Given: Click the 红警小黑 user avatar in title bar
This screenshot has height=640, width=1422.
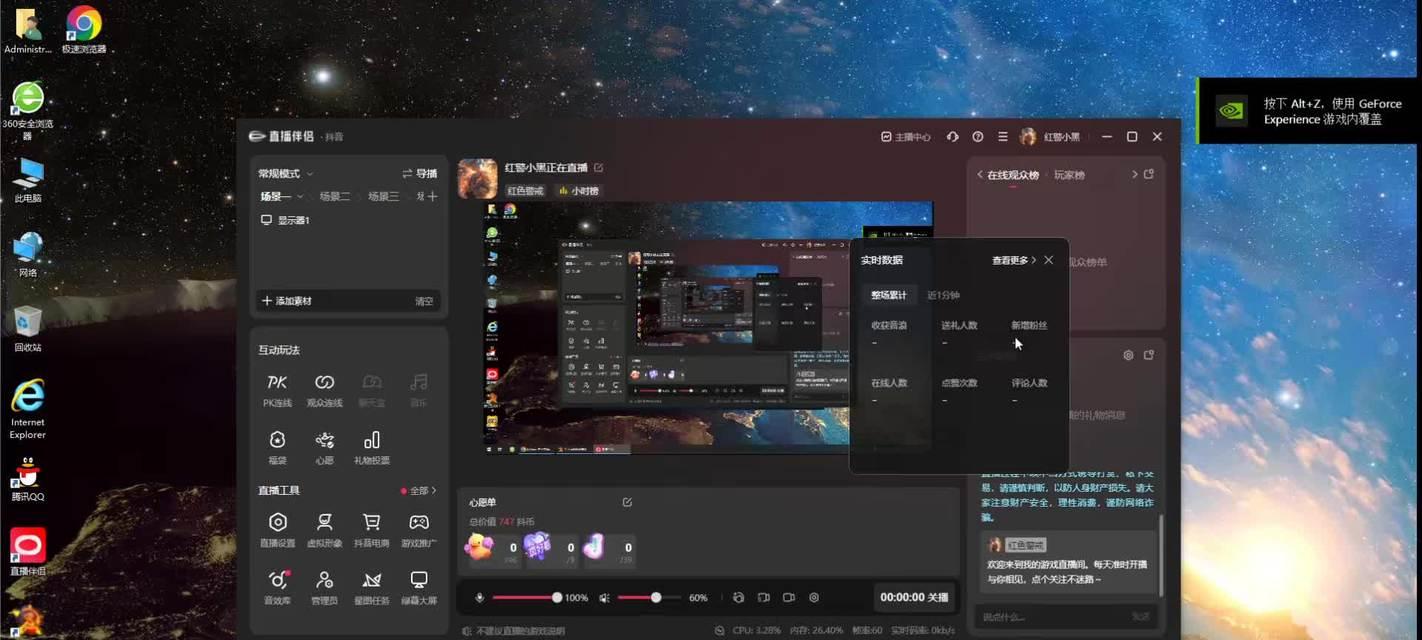Looking at the screenshot, I should (1027, 137).
